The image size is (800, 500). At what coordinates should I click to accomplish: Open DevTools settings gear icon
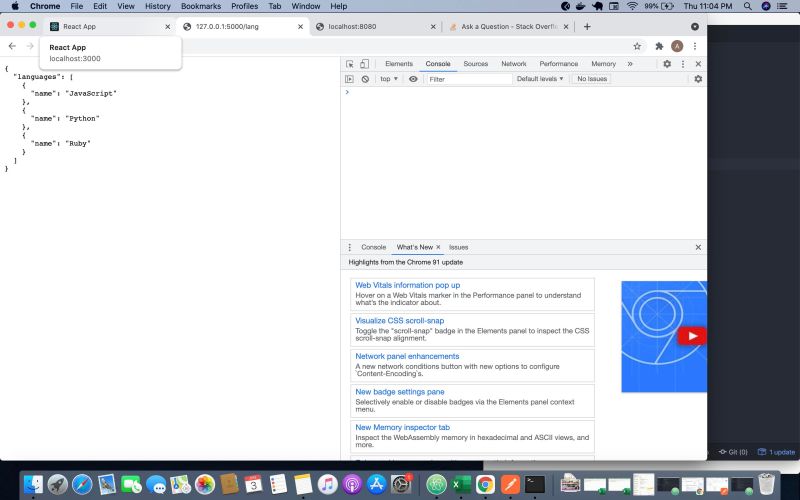pos(667,64)
